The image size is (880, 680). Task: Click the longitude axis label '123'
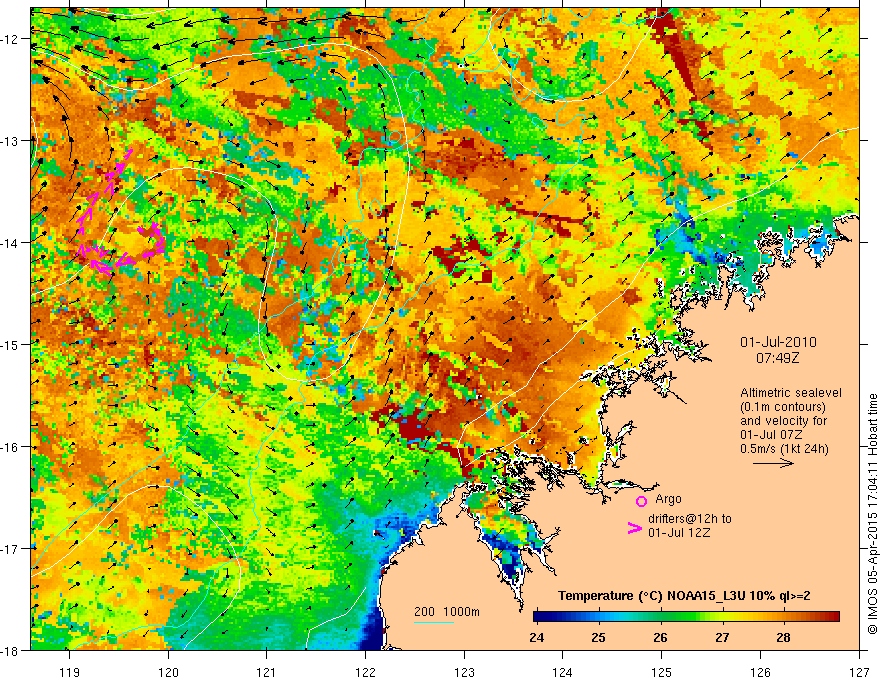pos(464,672)
